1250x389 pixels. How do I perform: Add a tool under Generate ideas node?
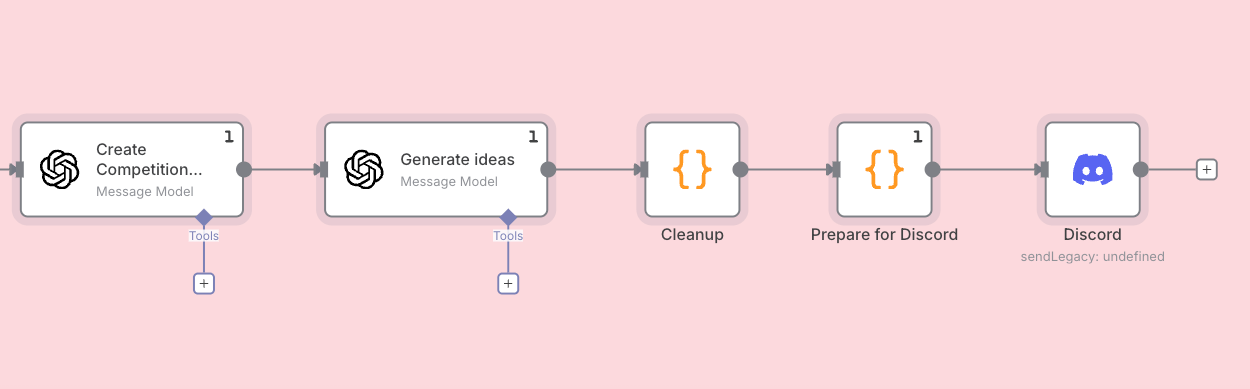508,283
